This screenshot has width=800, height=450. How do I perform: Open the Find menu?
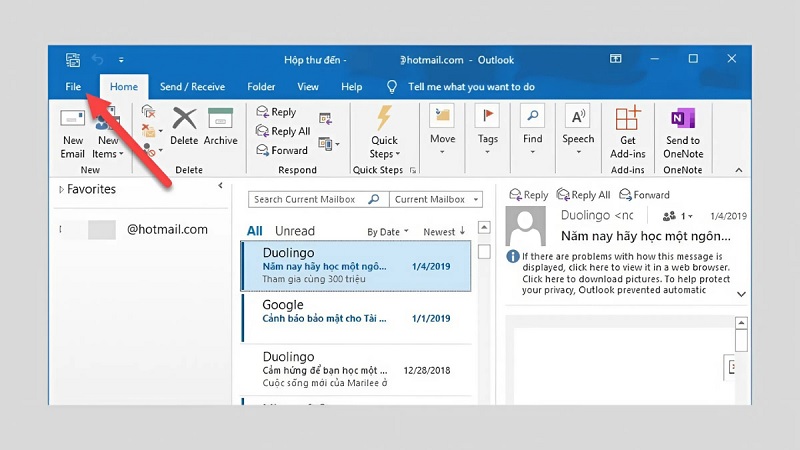click(x=533, y=131)
